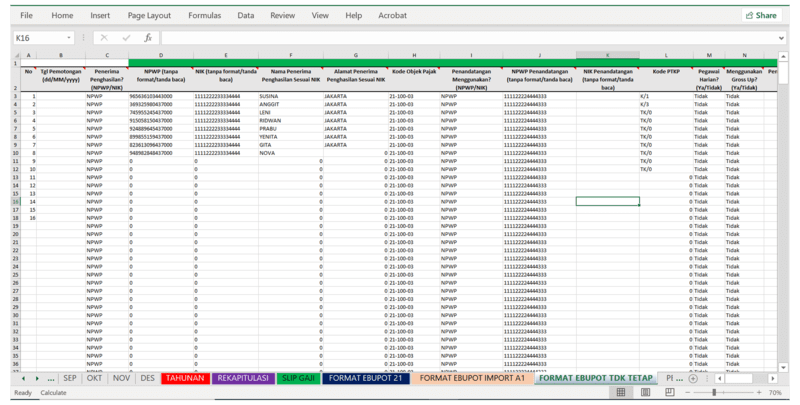
Task: Click the Tgl Pemotongan header cell
Action: pos(61,80)
